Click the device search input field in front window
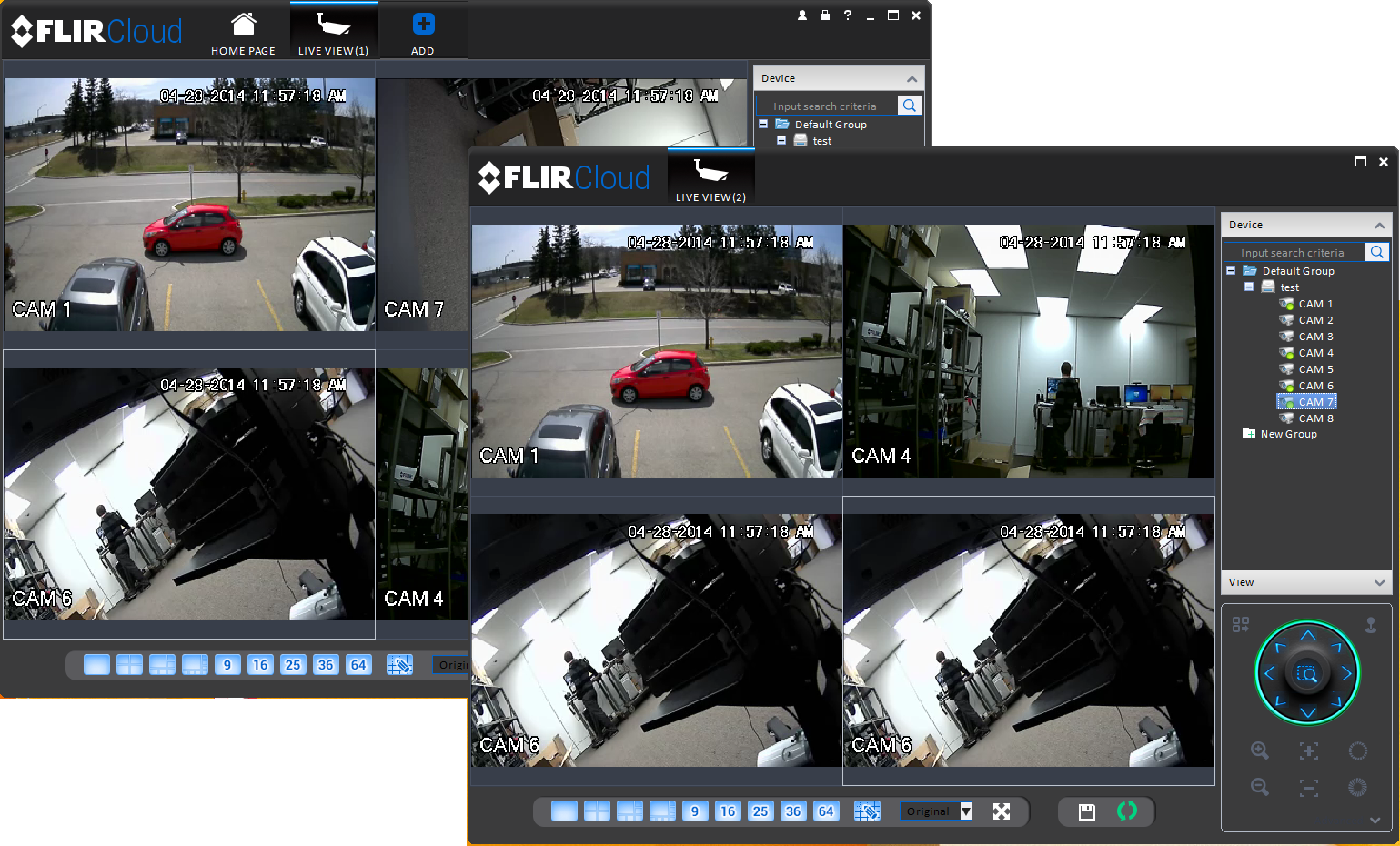The image size is (1400, 846). point(1293,253)
